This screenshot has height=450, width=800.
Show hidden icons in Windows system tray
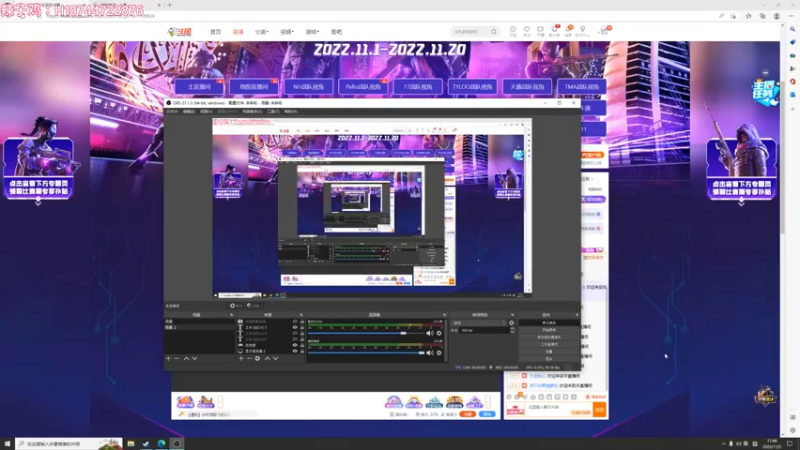point(723,444)
